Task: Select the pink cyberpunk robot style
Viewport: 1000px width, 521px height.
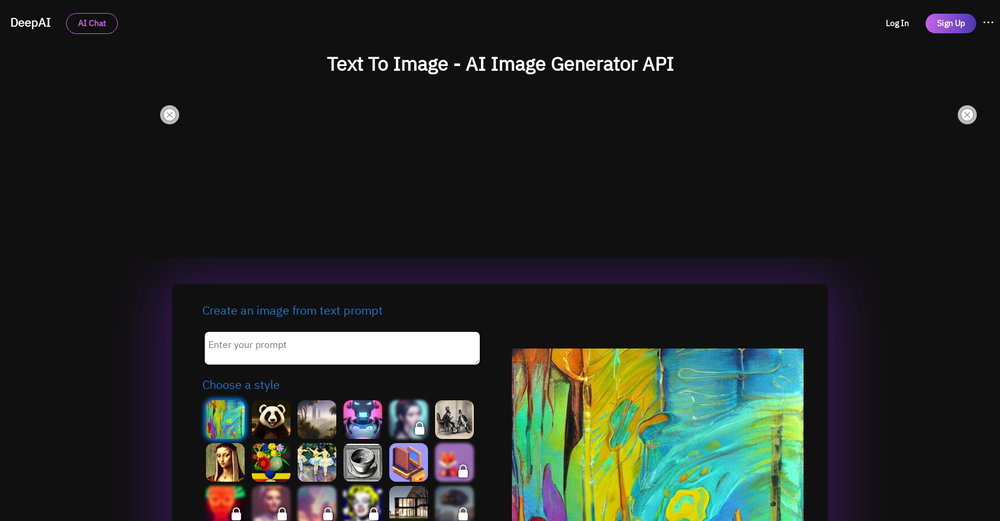Action: [363, 419]
